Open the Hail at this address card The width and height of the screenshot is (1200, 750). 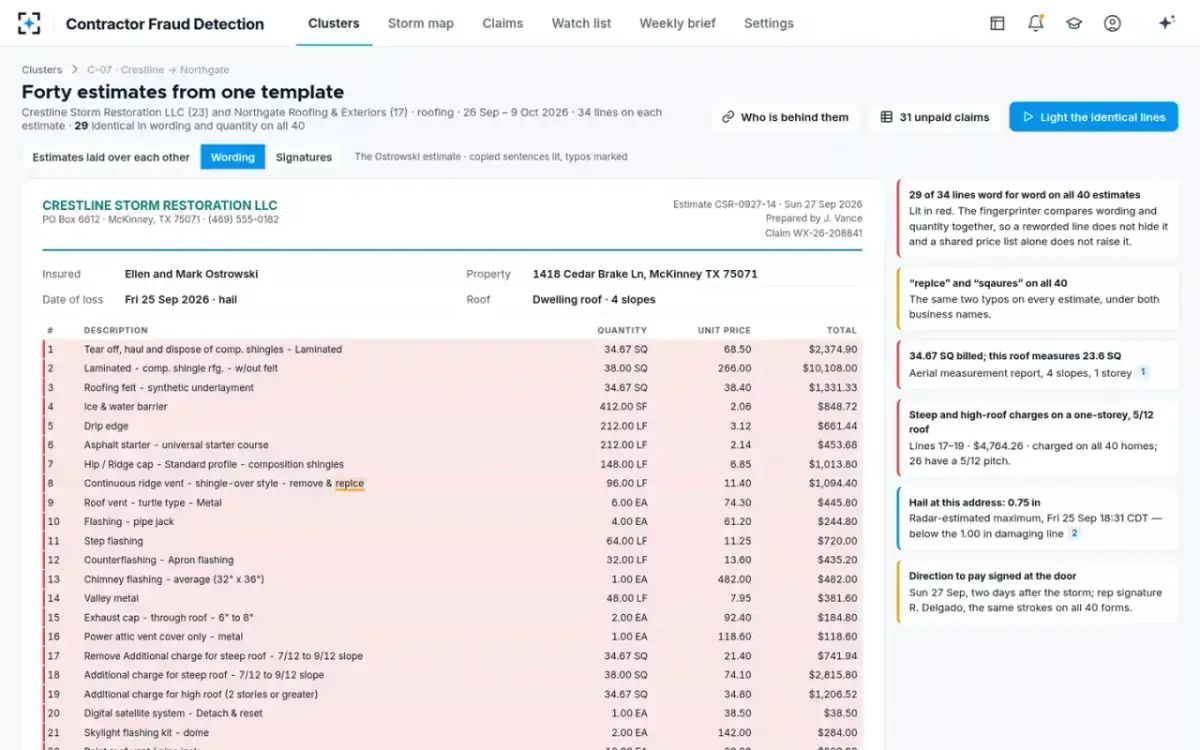tap(1038, 518)
